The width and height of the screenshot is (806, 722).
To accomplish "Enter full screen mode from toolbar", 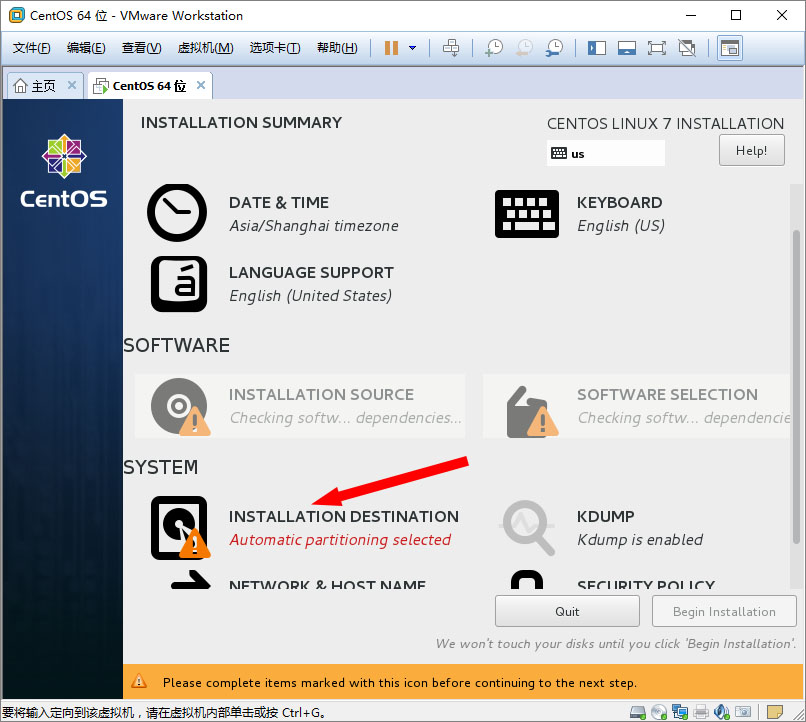I will coord(656,48).
